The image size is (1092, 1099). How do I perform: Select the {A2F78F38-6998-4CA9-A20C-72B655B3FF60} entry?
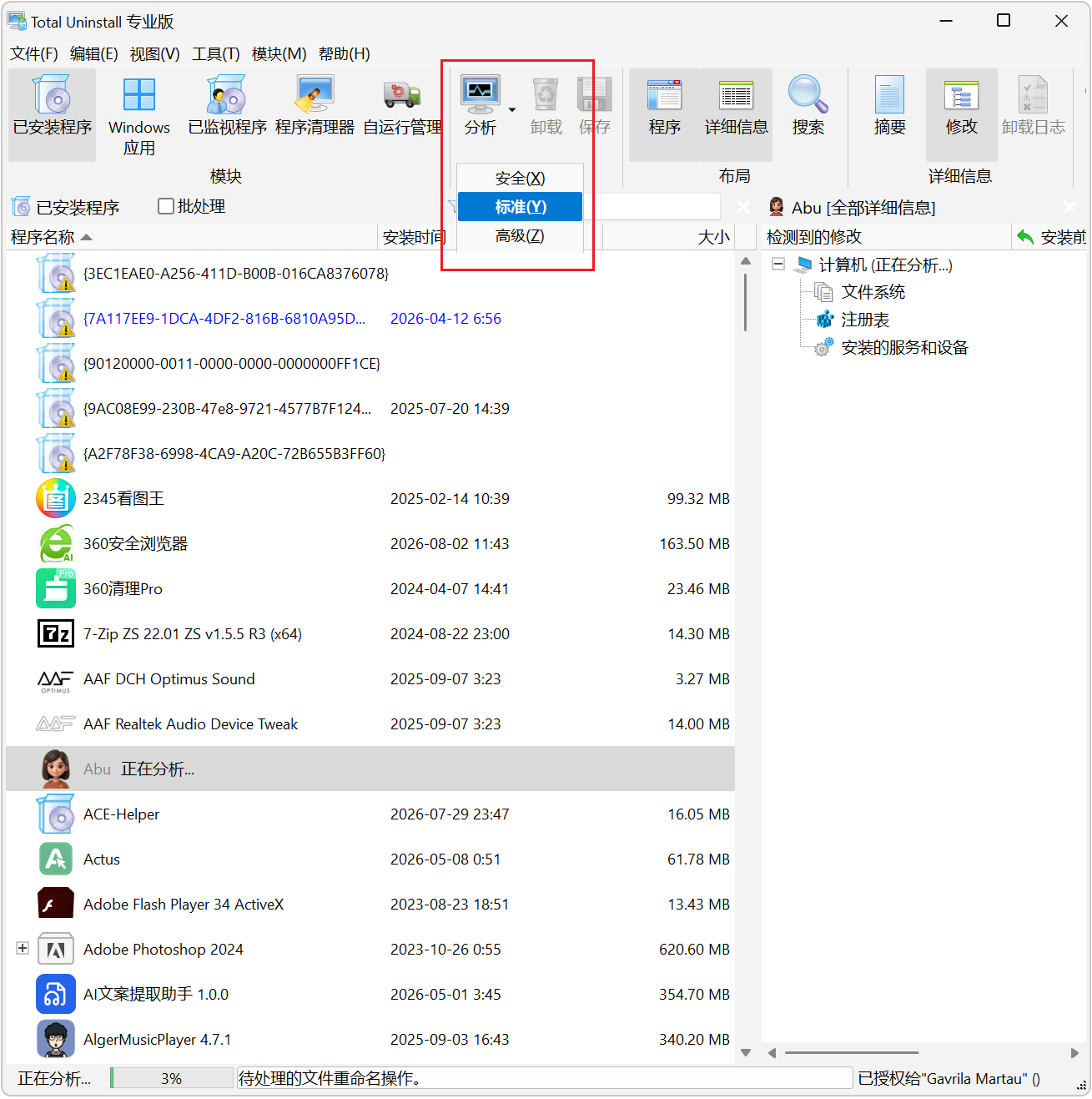coord(234,453)
